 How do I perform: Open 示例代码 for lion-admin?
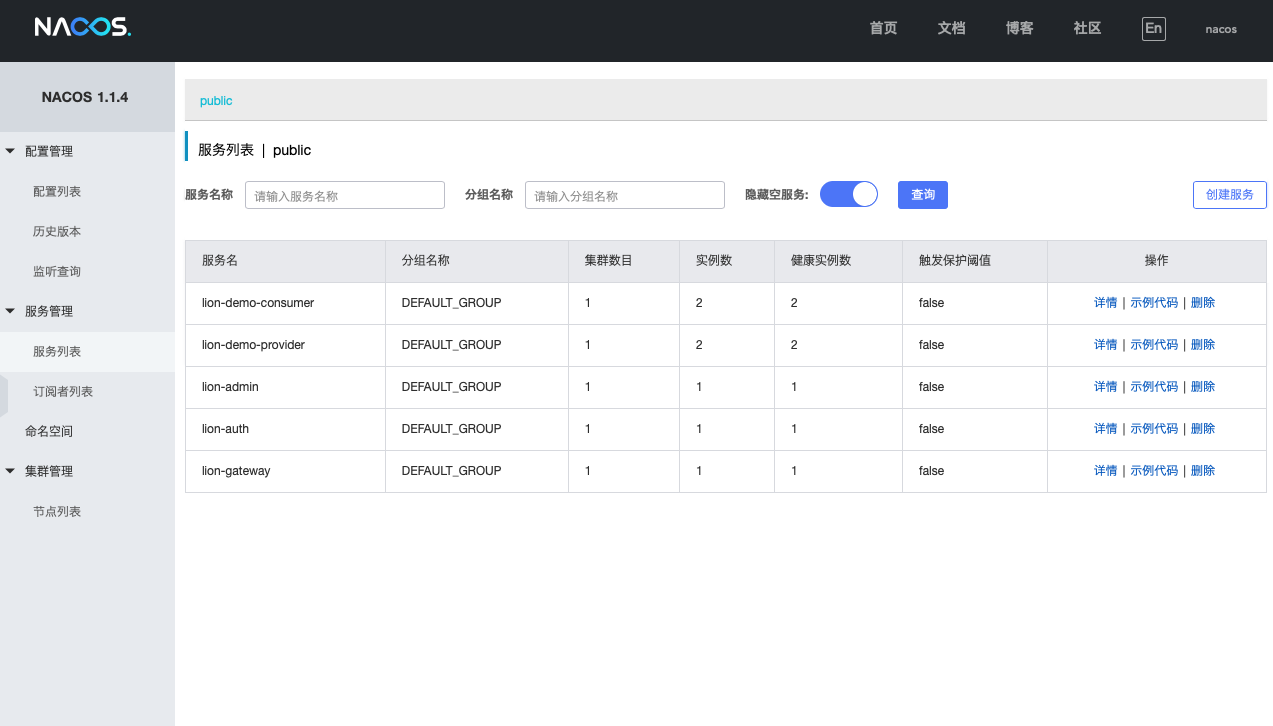pyautogui.click(x=1154, y=387)
